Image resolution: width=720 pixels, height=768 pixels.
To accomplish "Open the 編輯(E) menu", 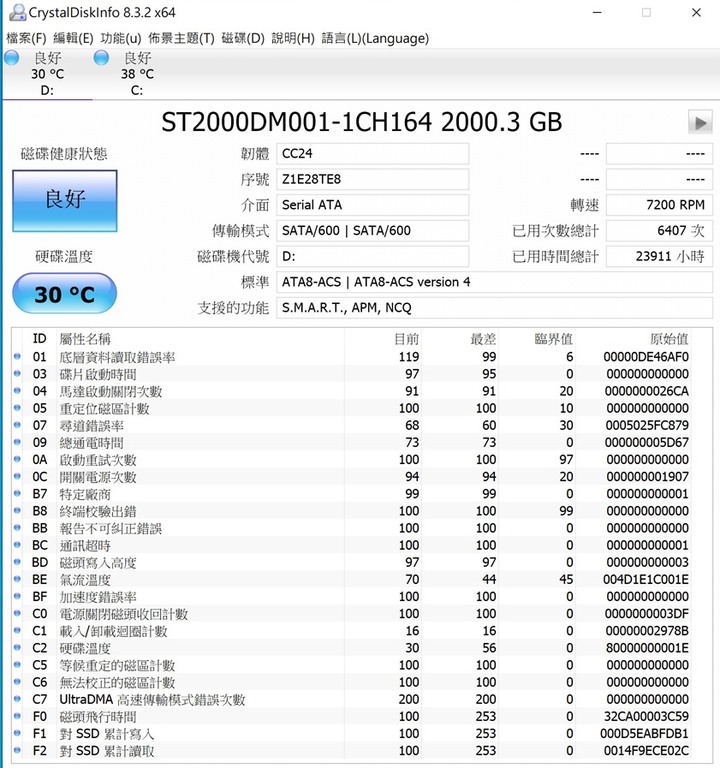I will click(x=73, y=38).
